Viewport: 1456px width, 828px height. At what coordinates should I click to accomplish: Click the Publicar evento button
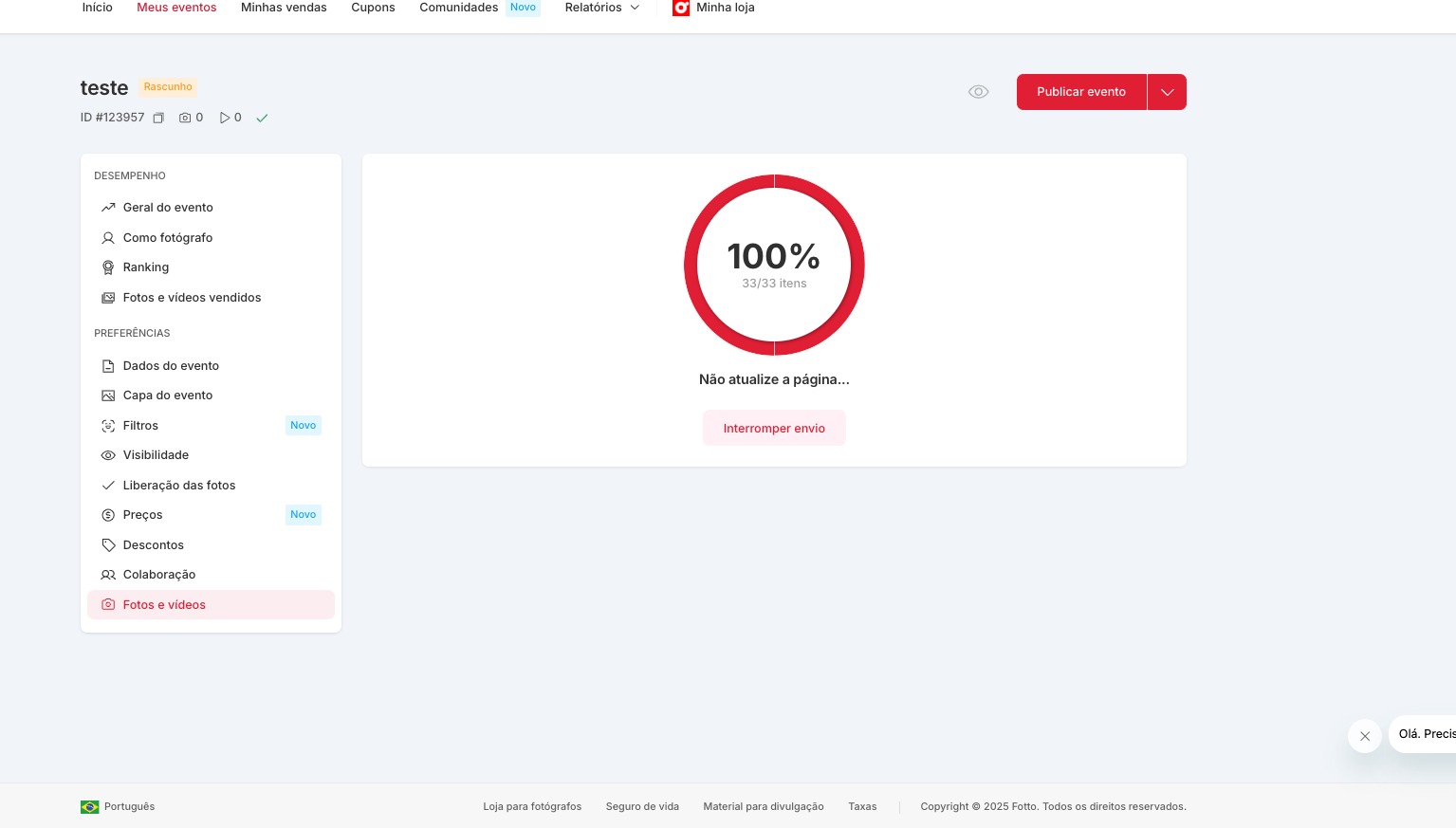(1081, 92)
